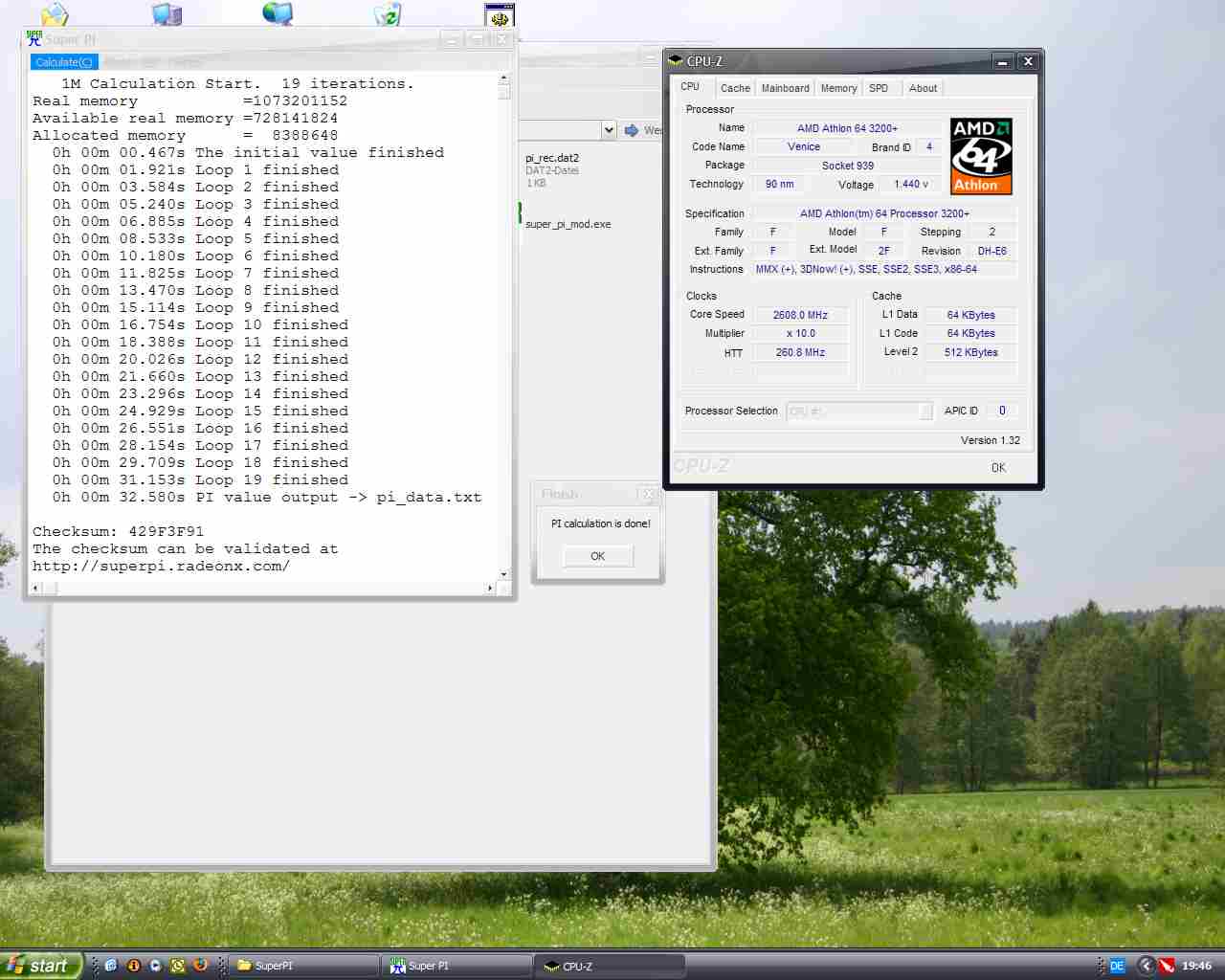Click OK in the Finish dialog
Viewport: 1225px width, 980px height.
pos(597,556)
